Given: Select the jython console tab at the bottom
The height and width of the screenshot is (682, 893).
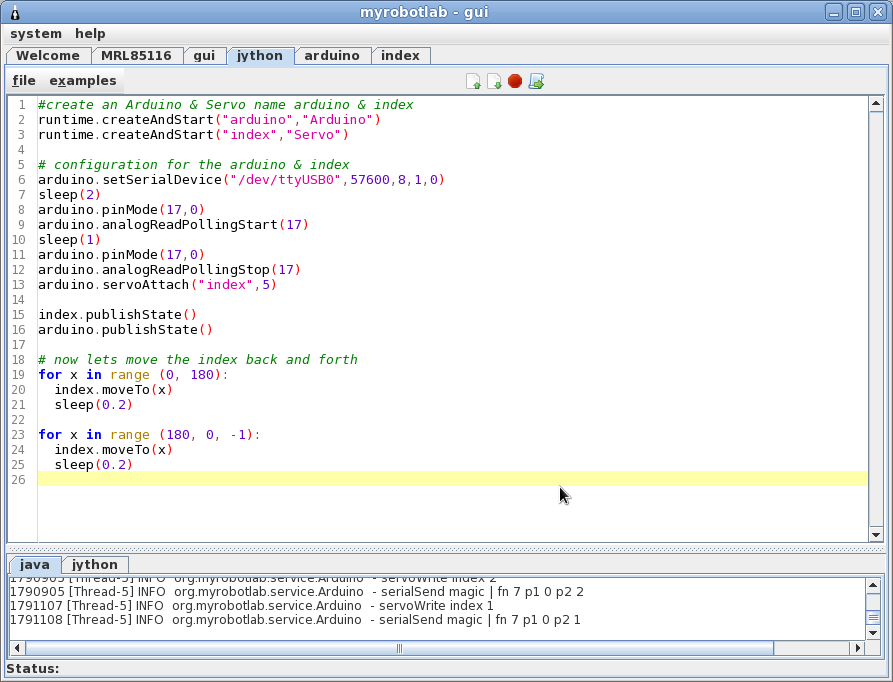Looking at the screenshot, I should (95, 565).
